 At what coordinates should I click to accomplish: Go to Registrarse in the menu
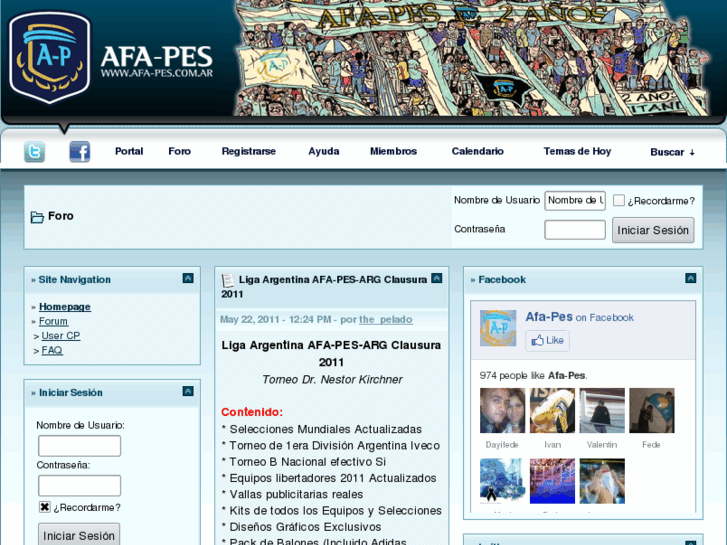[x=249, y=151]
